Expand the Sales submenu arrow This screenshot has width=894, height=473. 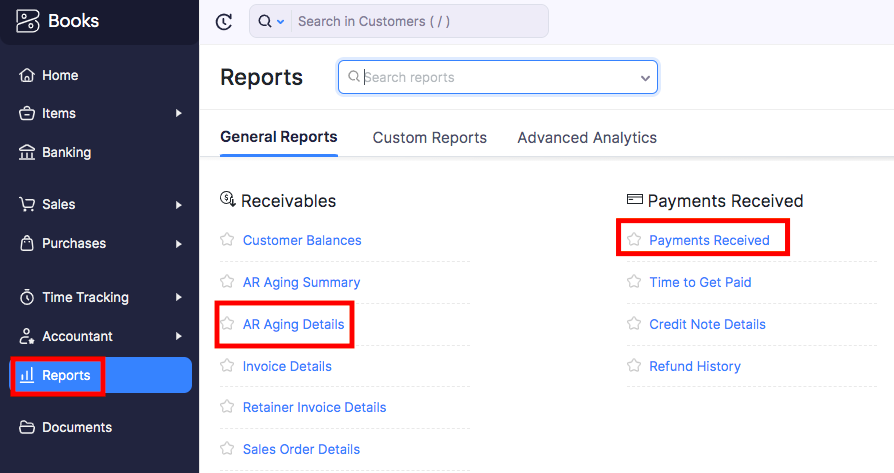pyautogui.click(x=178, y=205)
